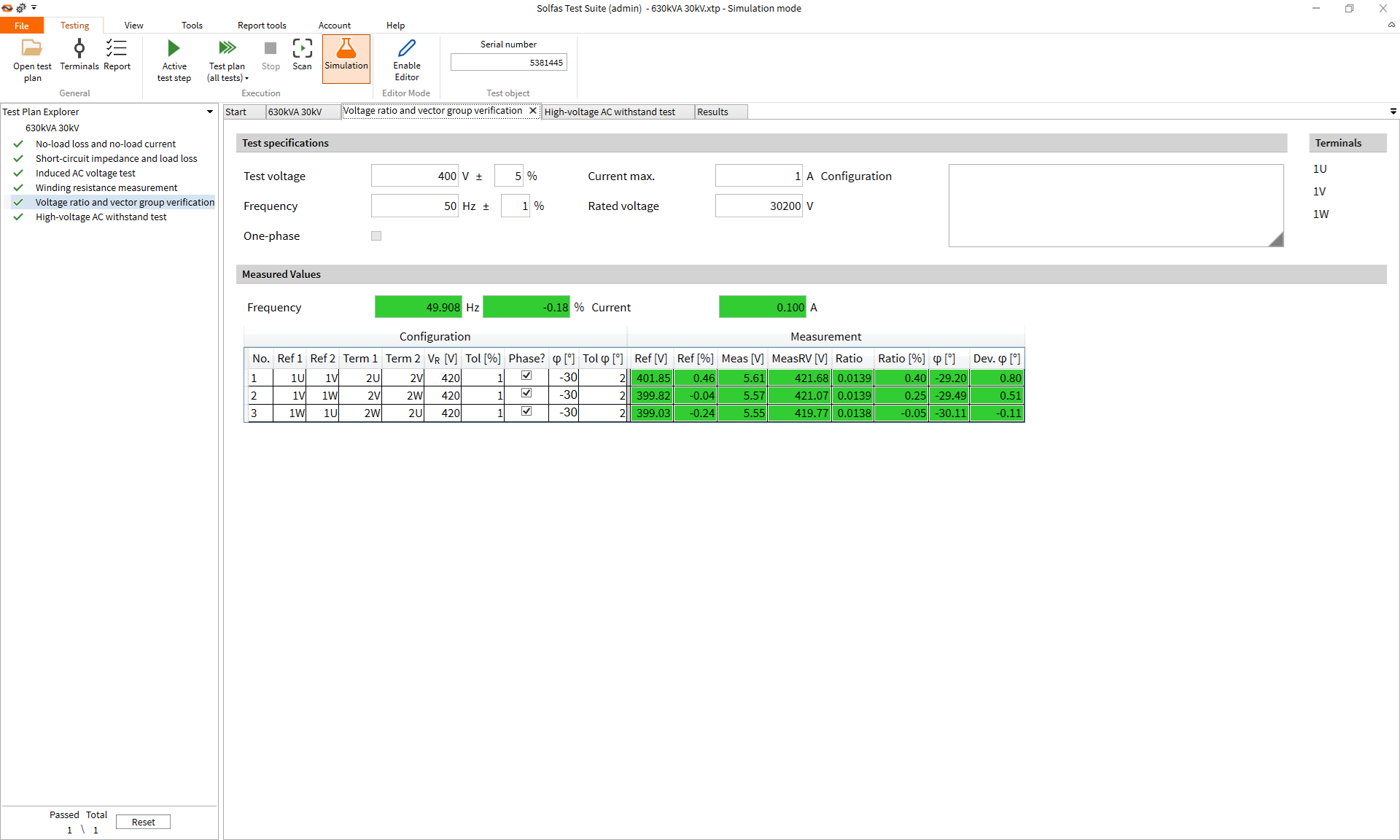Uncheck Phase checkbox in row 1
The width and height of the screenshot is (1400, 840).
pos(526,376)
